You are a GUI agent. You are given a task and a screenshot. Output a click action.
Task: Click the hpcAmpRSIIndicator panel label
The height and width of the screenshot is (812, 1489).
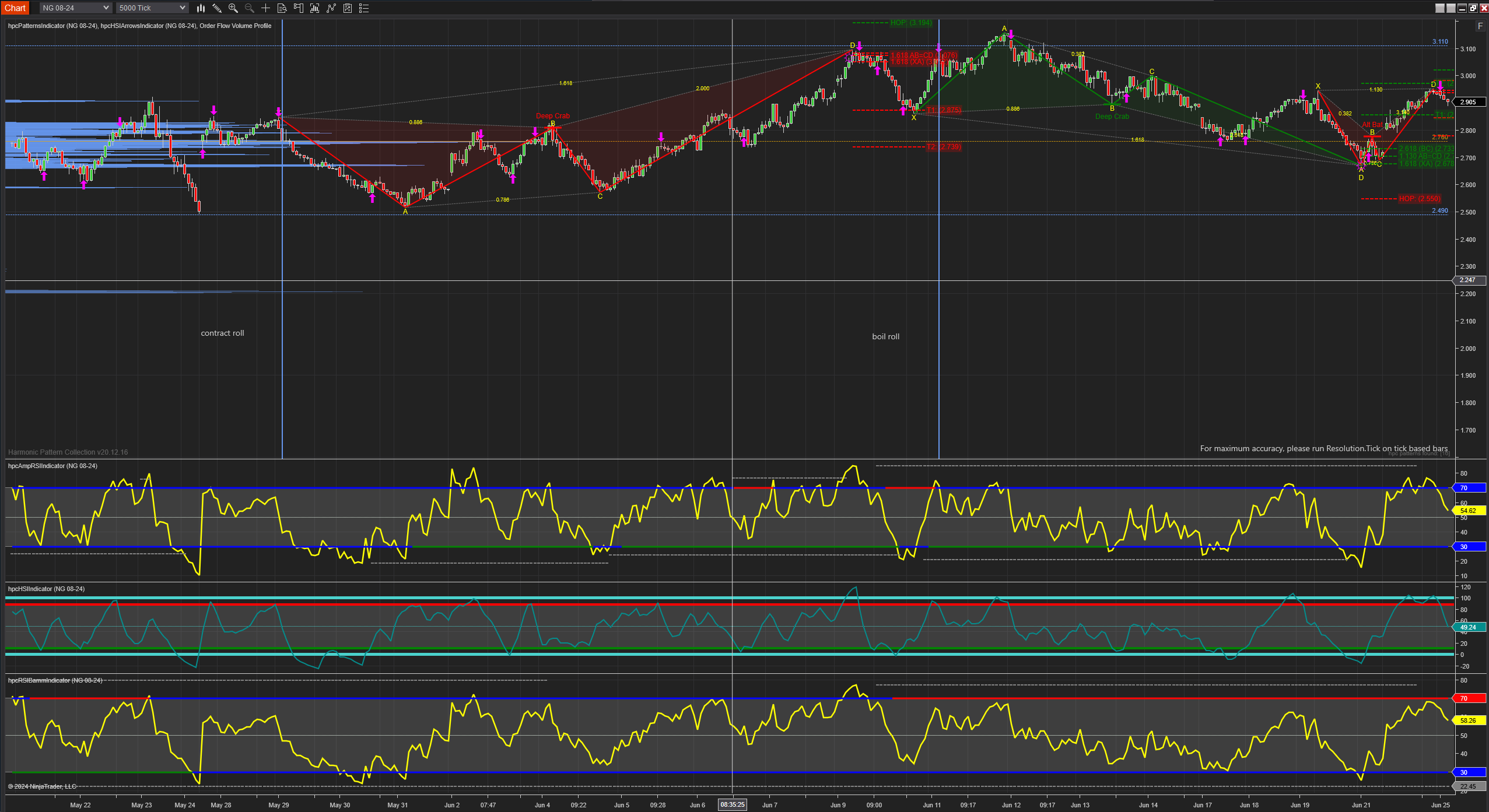(52, 466)
